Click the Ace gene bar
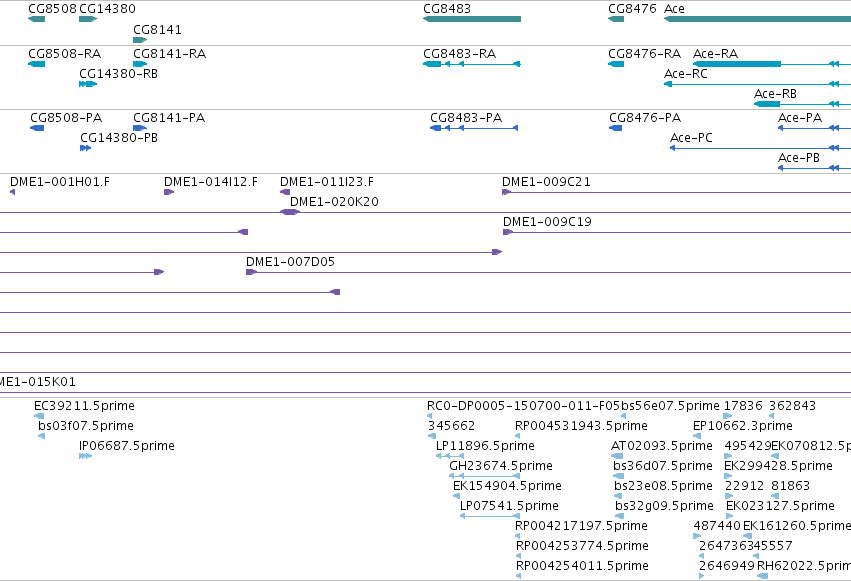The width and height of the screenshot is (851, 581). pos(758,19)
